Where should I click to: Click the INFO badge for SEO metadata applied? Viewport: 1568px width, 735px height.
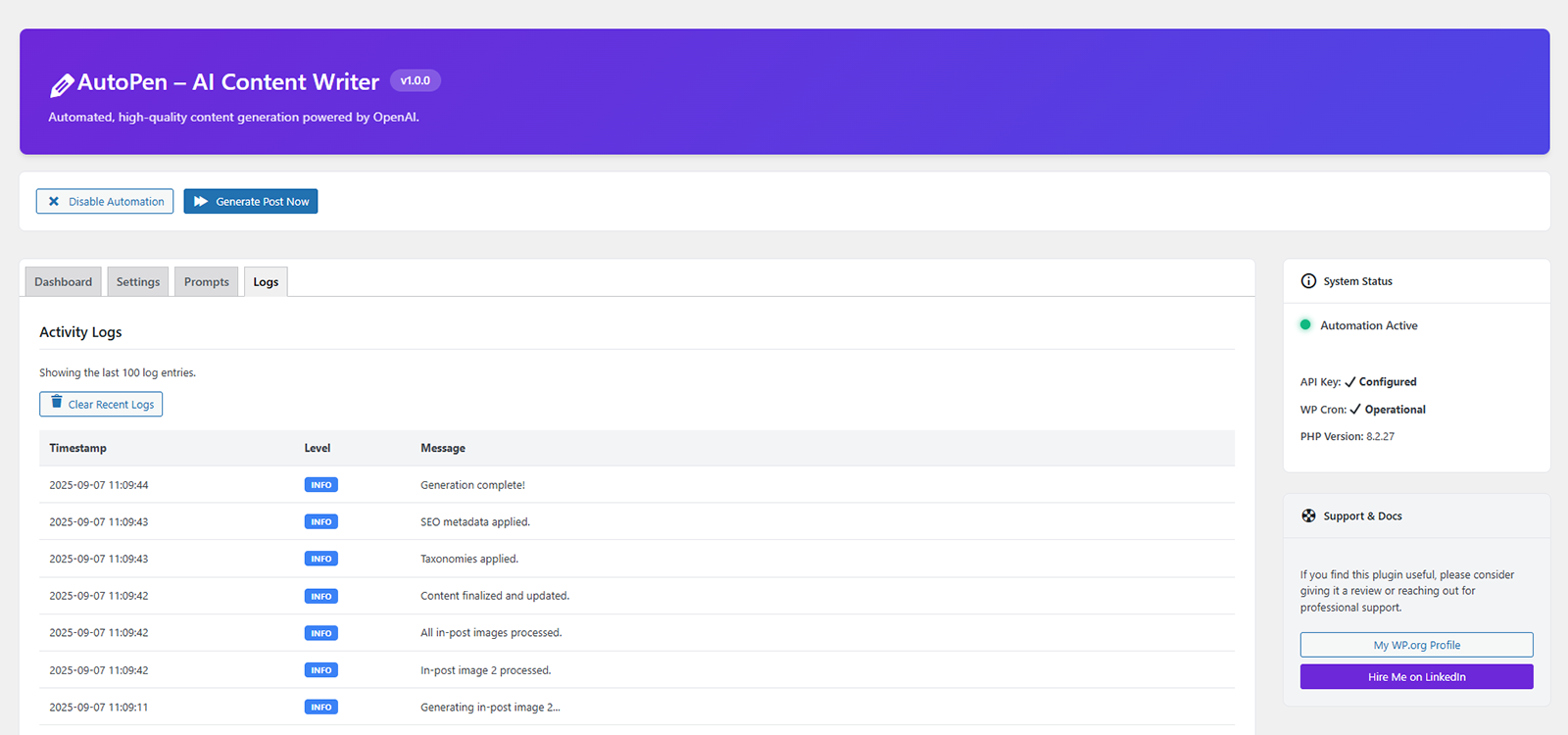click(x=321, y=522)
